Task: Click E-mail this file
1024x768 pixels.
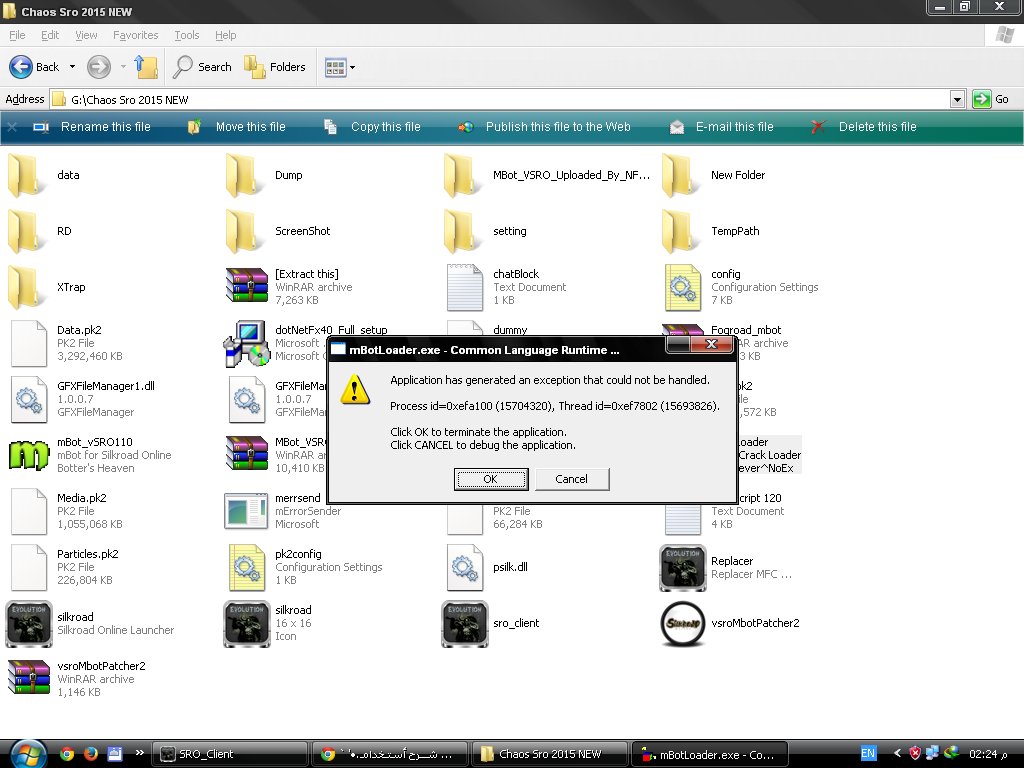Action: pos(722,127)
